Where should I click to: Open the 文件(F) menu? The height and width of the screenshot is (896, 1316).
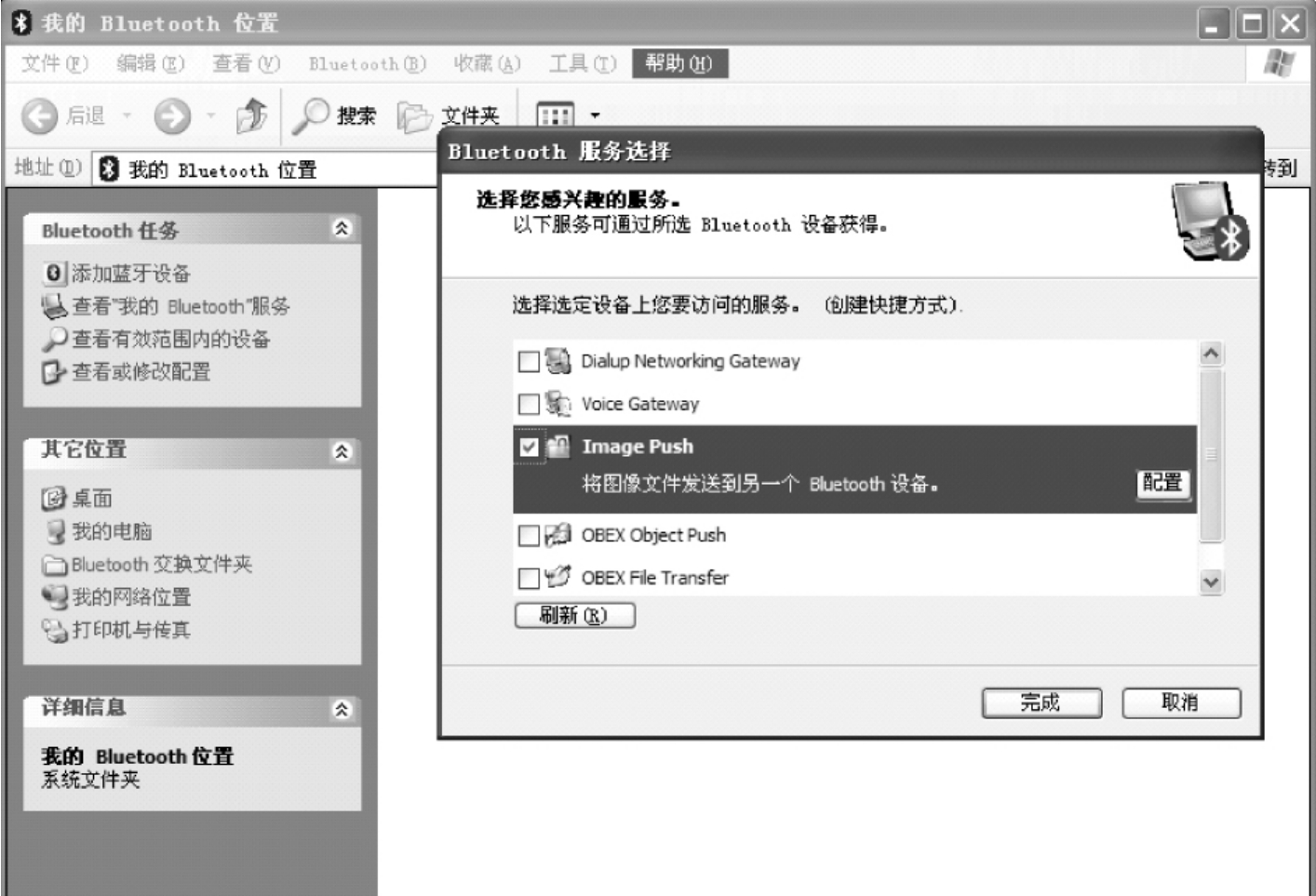point(55,63)
